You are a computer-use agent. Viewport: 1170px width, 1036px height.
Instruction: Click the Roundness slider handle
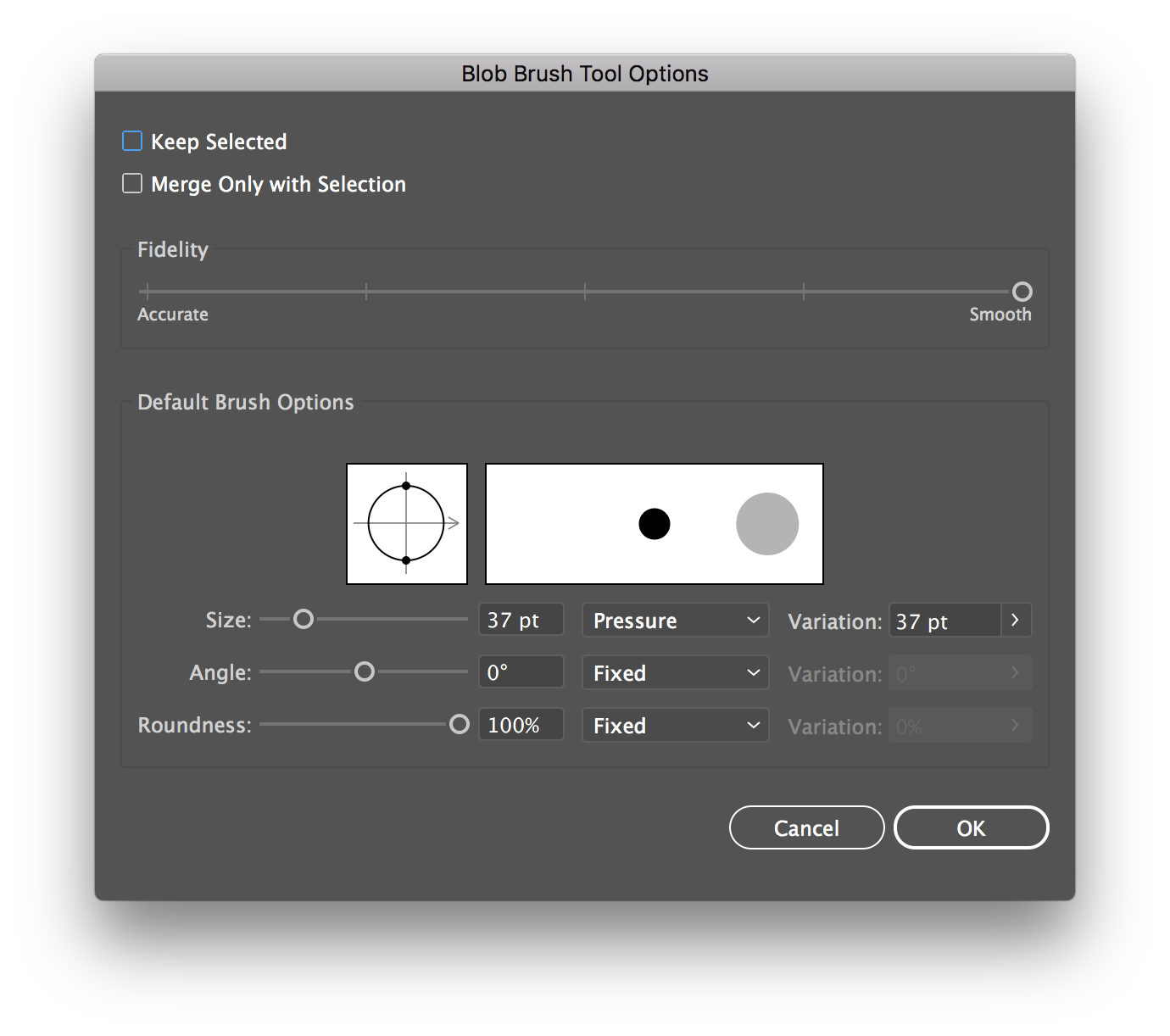coord(459,725)
